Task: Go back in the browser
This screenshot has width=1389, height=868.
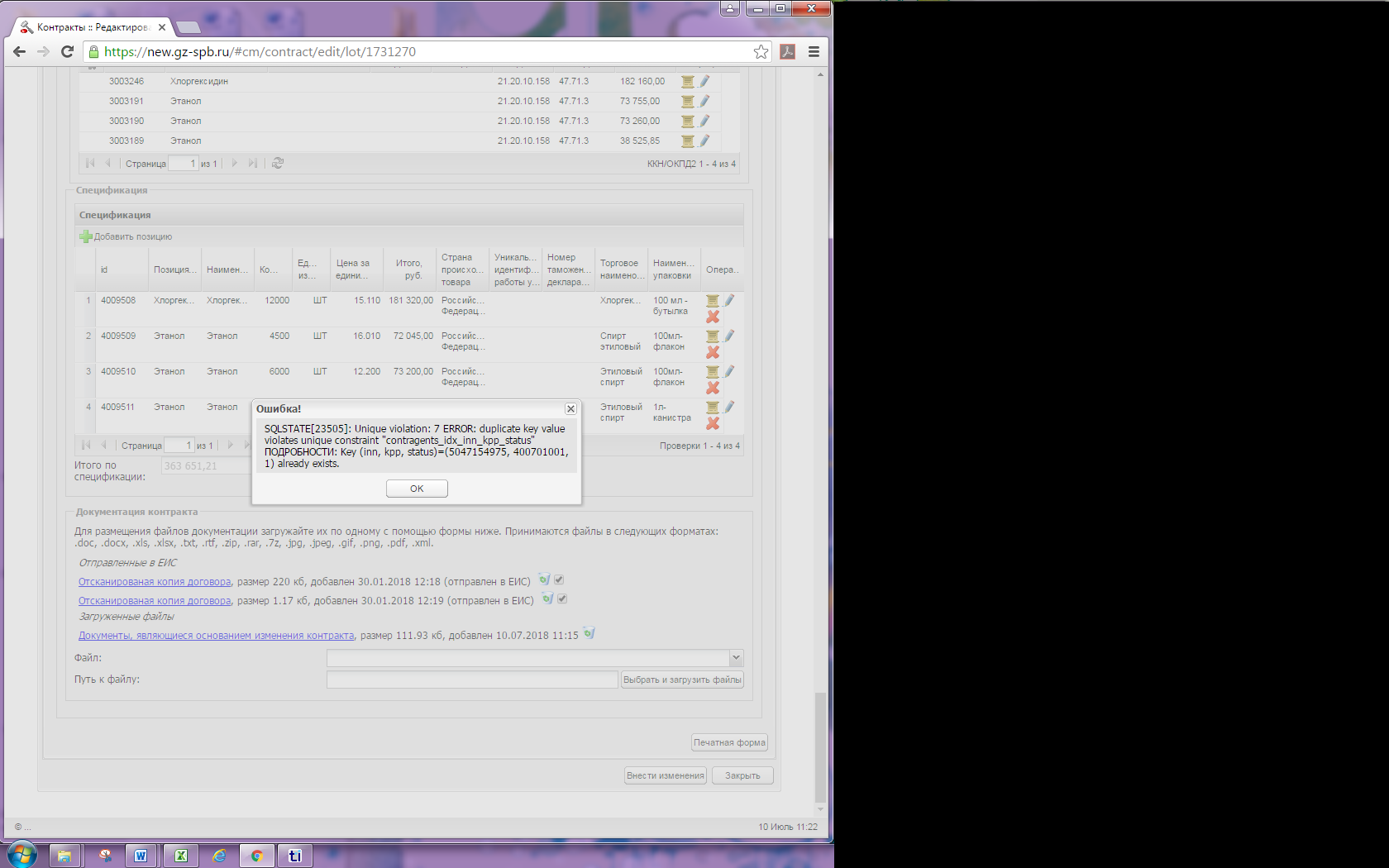Action: pos(19,51)
